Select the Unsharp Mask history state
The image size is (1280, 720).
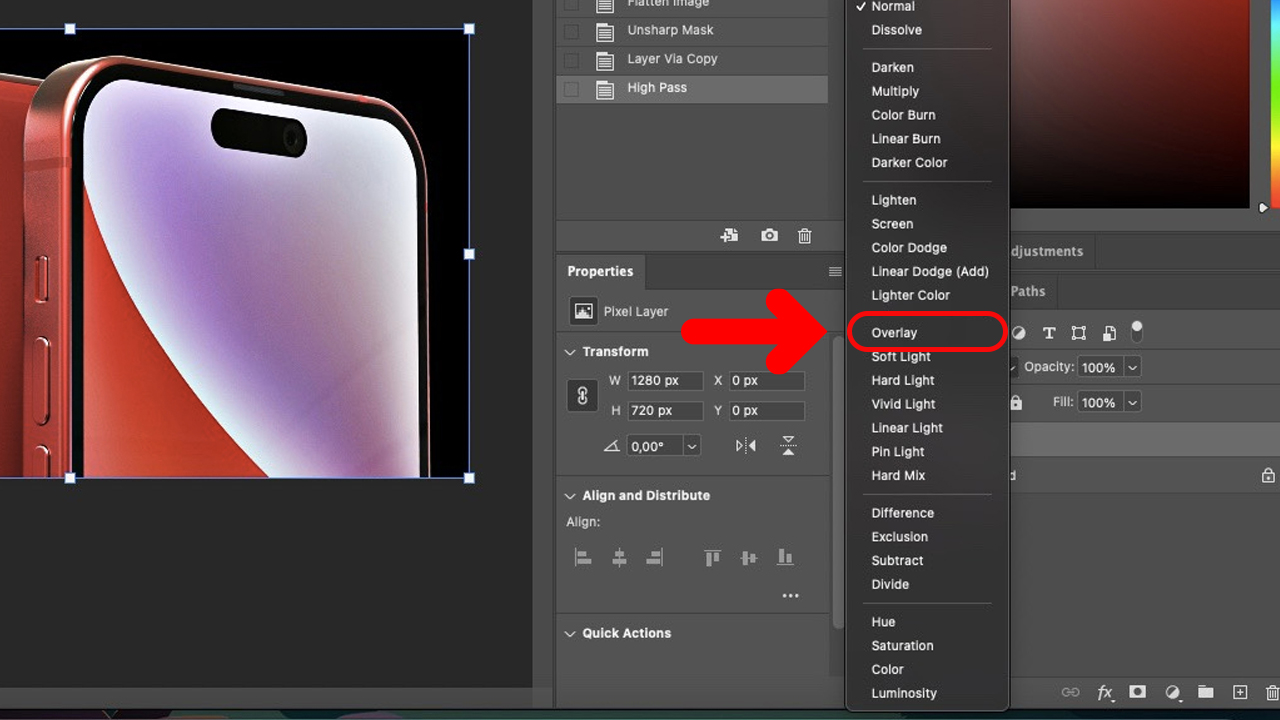tap(692, 31)
